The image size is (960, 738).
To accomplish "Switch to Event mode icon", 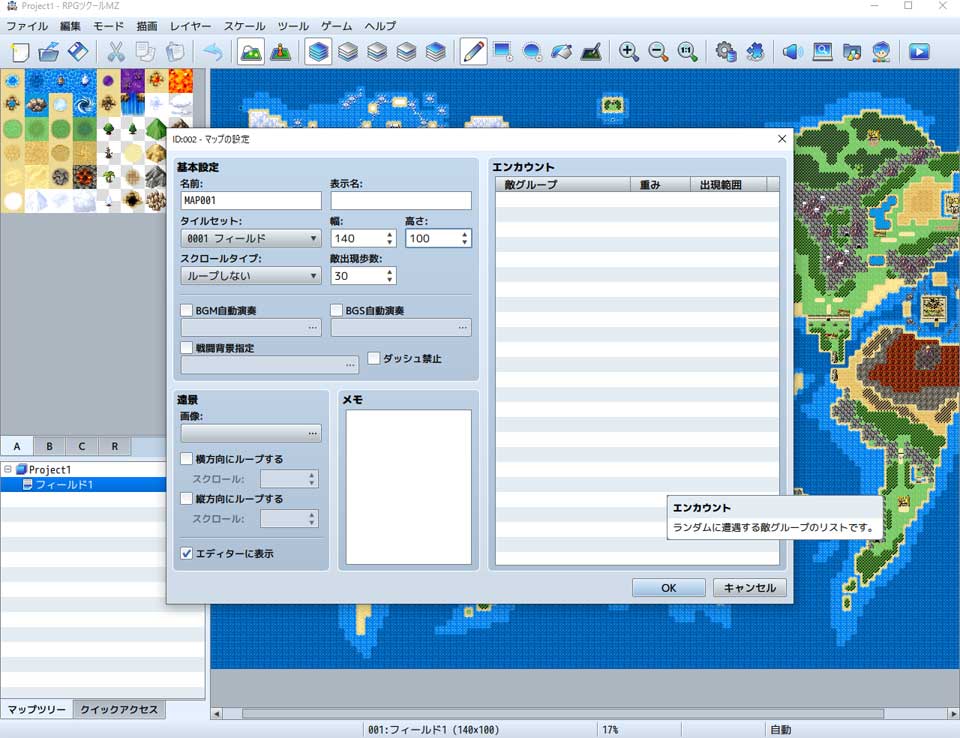I will pyautogui.click(x=280, y=52).
